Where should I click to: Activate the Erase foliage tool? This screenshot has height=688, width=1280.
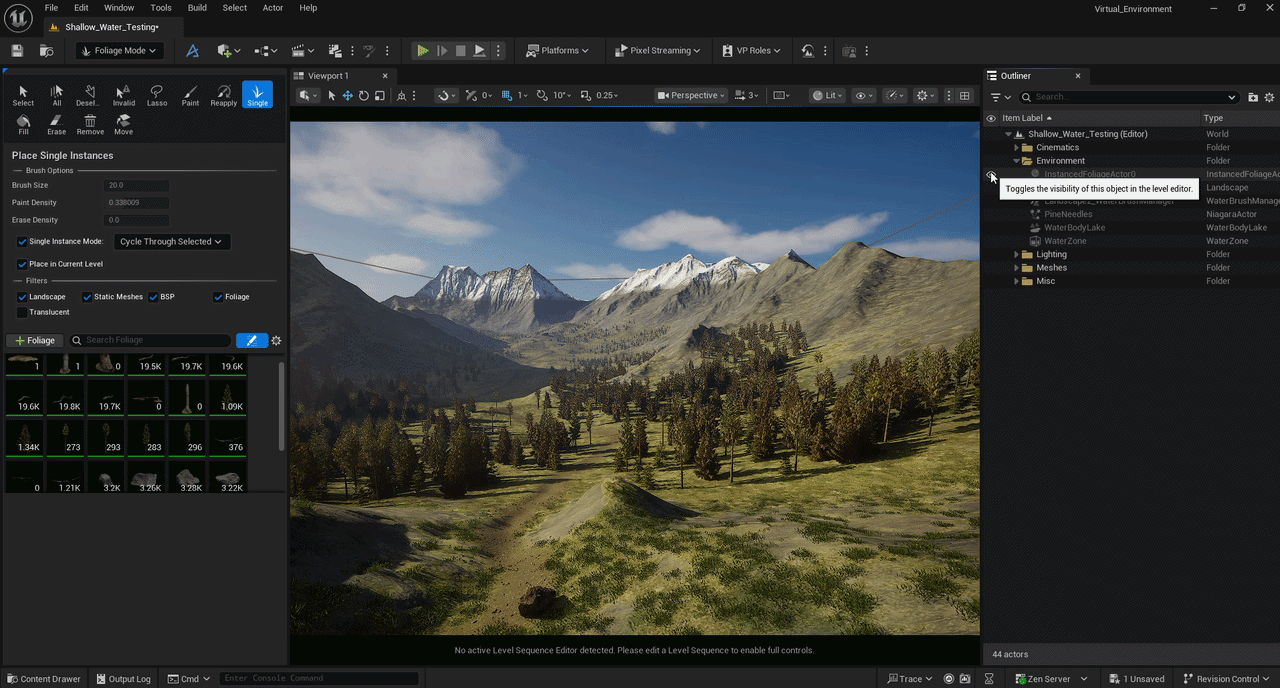coord(57,124)
